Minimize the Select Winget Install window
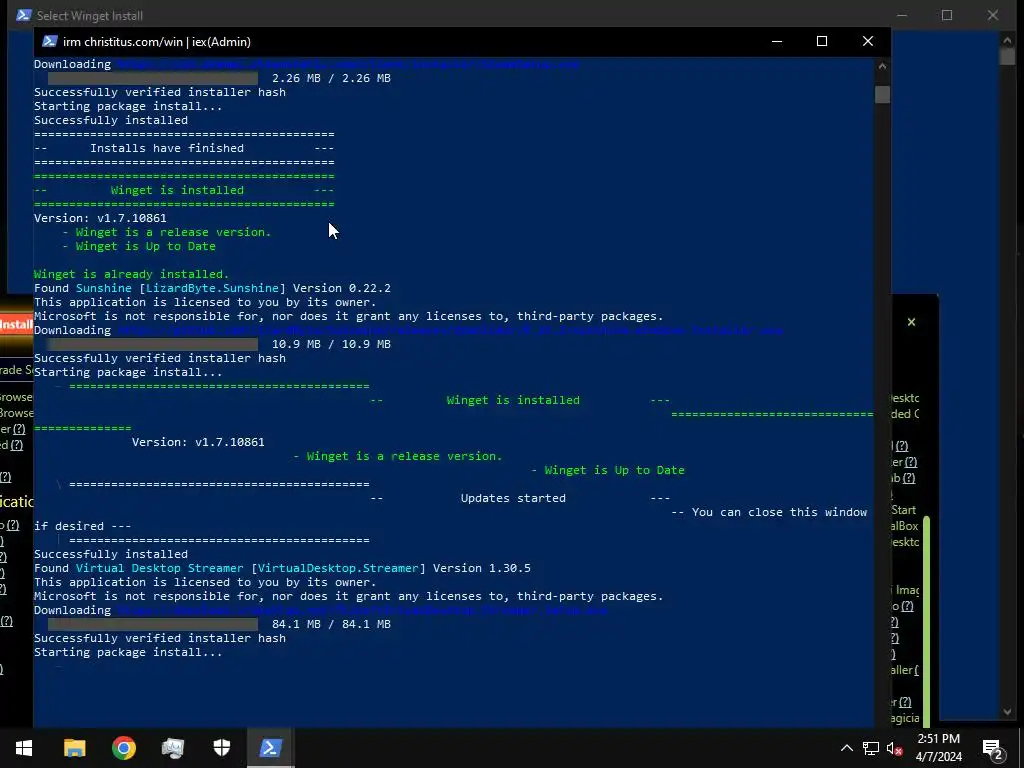This screenshot has height=768, width=1024. pos(902,15)
